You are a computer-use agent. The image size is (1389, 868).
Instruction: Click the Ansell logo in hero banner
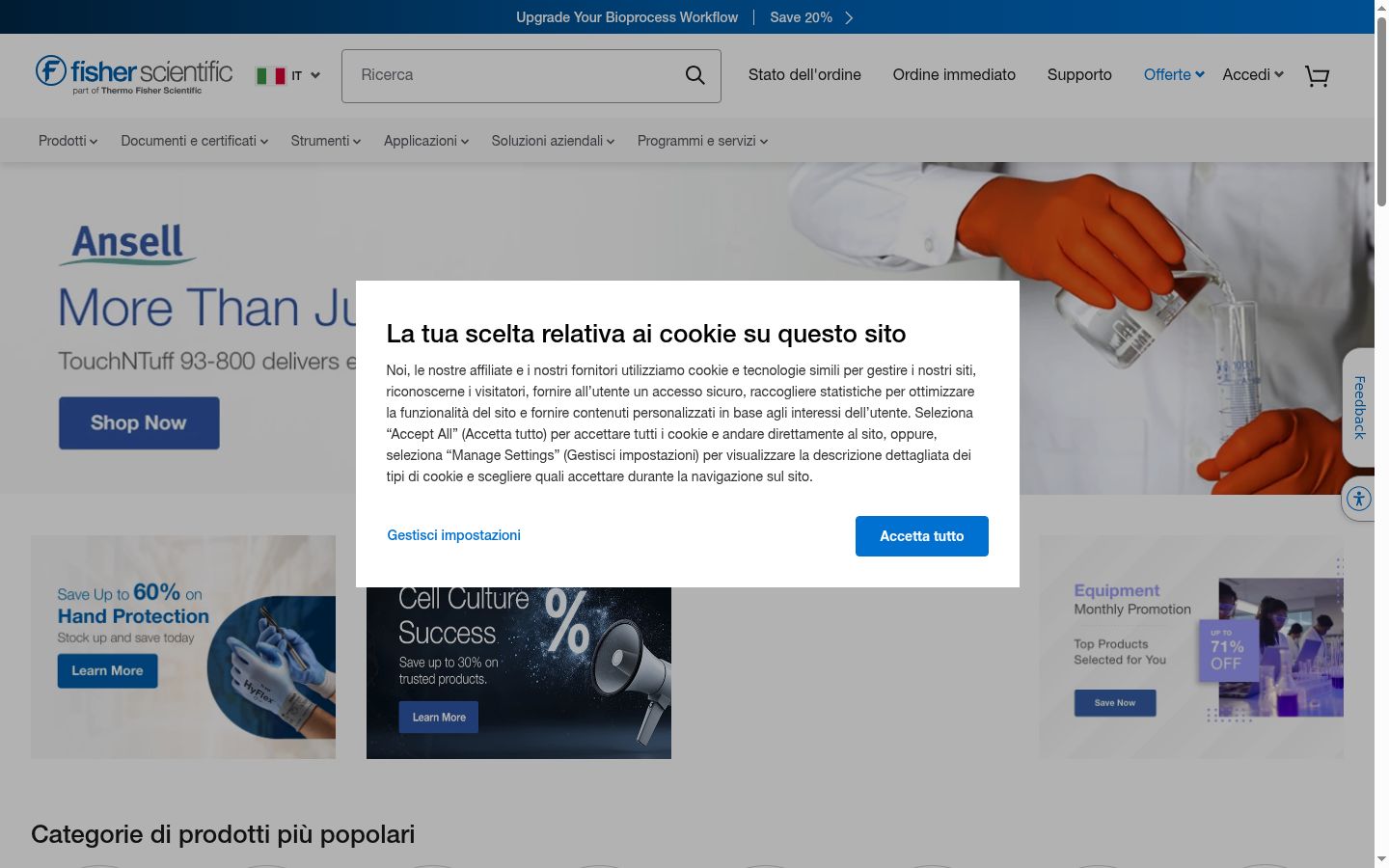[127, 244]
